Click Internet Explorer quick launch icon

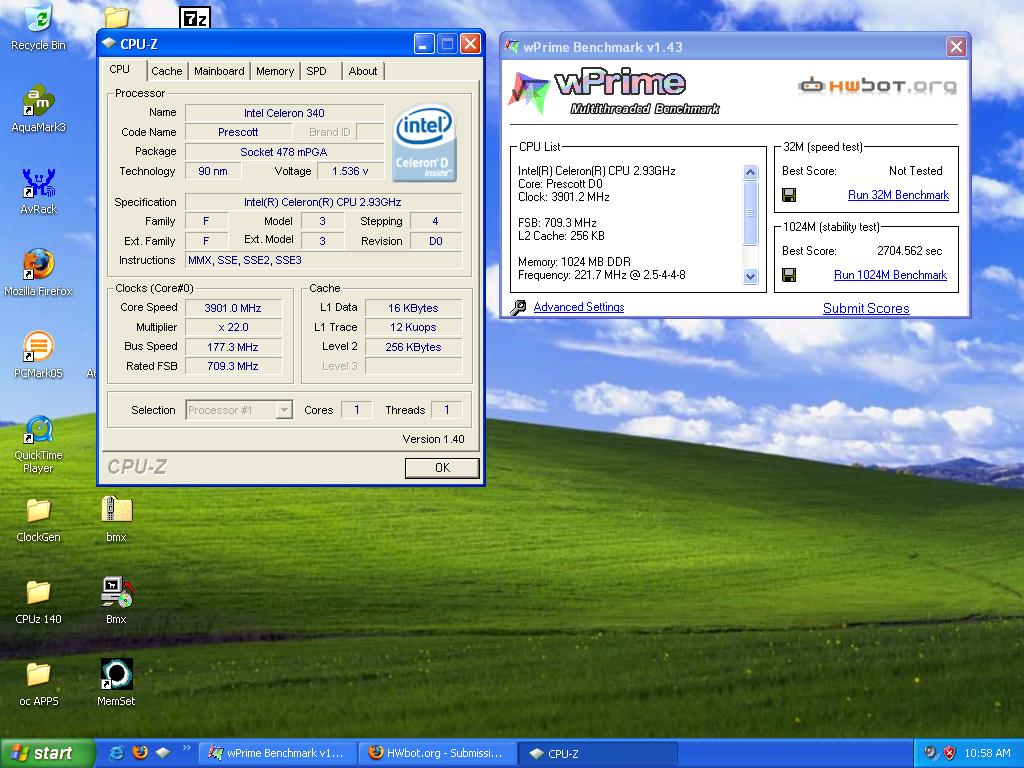tap(116, 753)
